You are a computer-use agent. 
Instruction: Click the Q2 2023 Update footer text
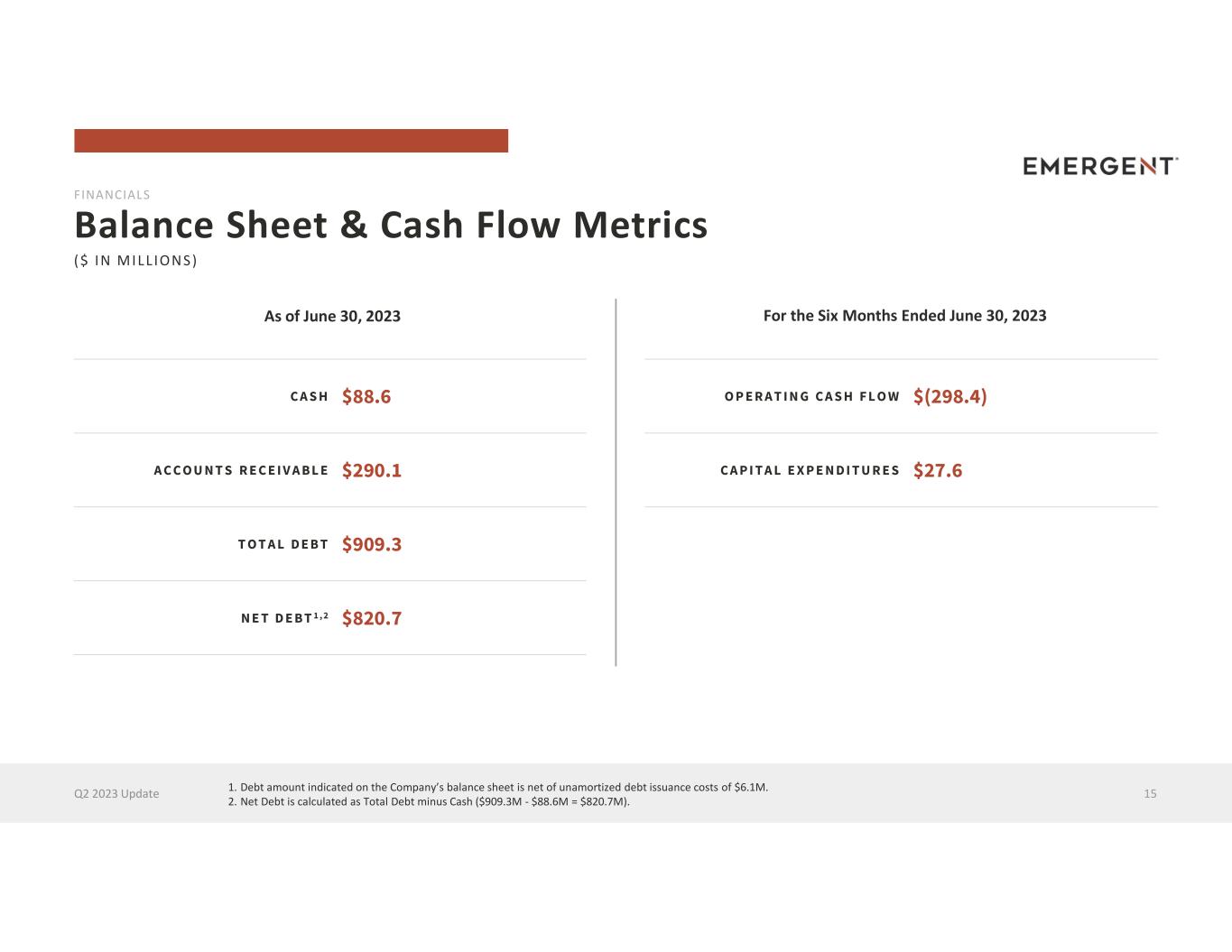116,793
